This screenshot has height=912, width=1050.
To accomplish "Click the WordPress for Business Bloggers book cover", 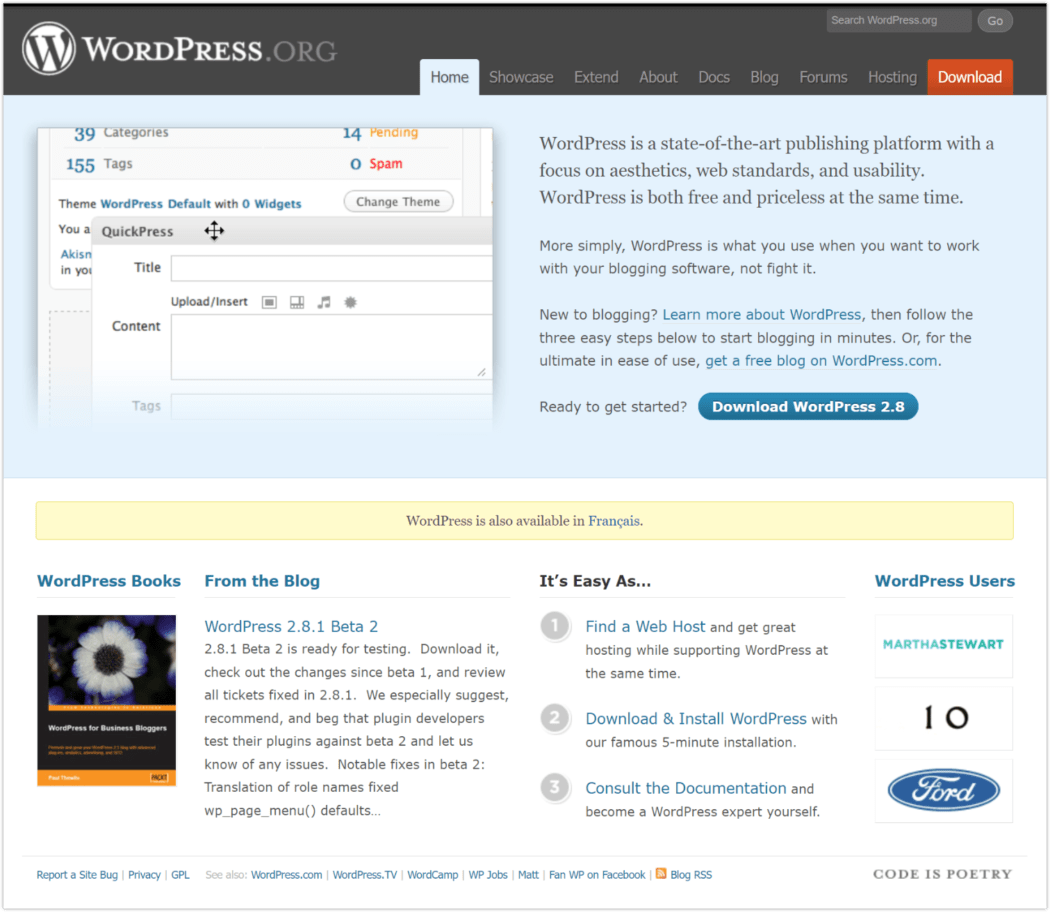I will pos(106,700).
